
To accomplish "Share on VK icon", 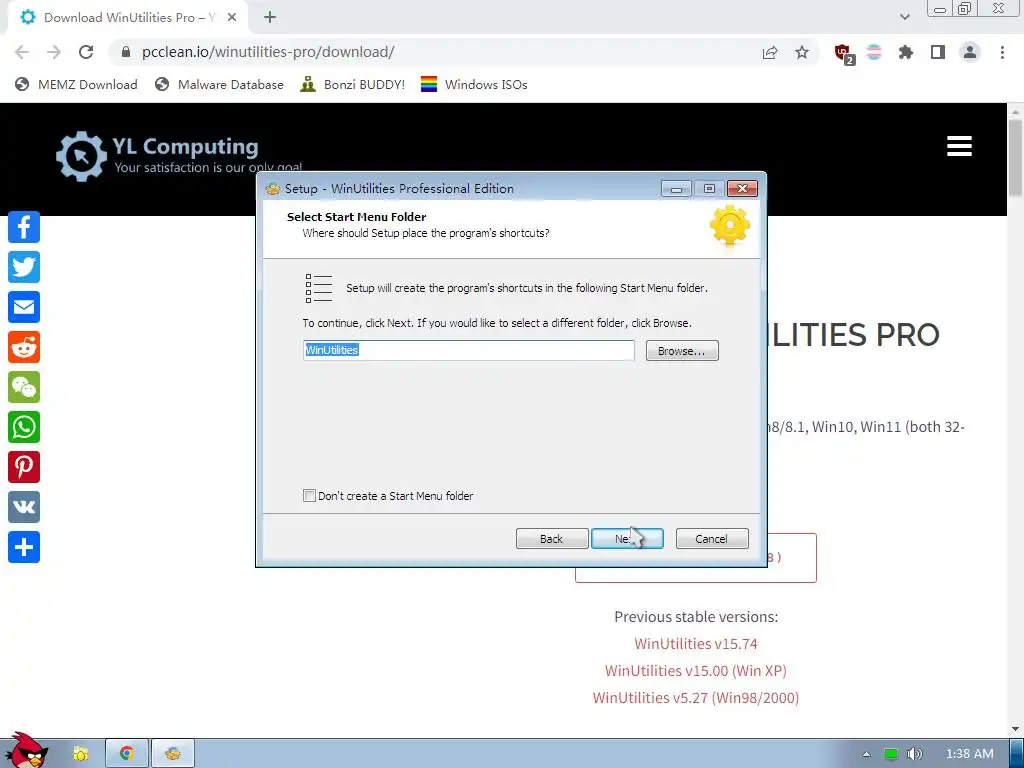I will [x=24, y=507].
